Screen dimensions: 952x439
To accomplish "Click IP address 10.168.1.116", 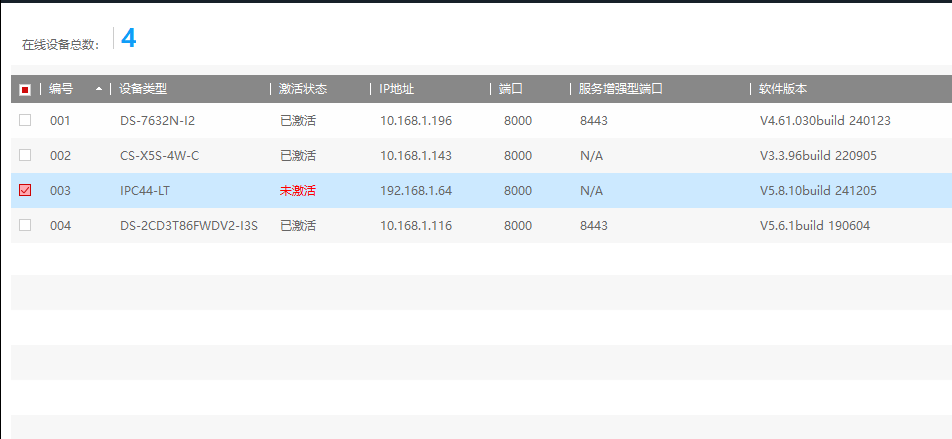I will click(x=416, y=226).
